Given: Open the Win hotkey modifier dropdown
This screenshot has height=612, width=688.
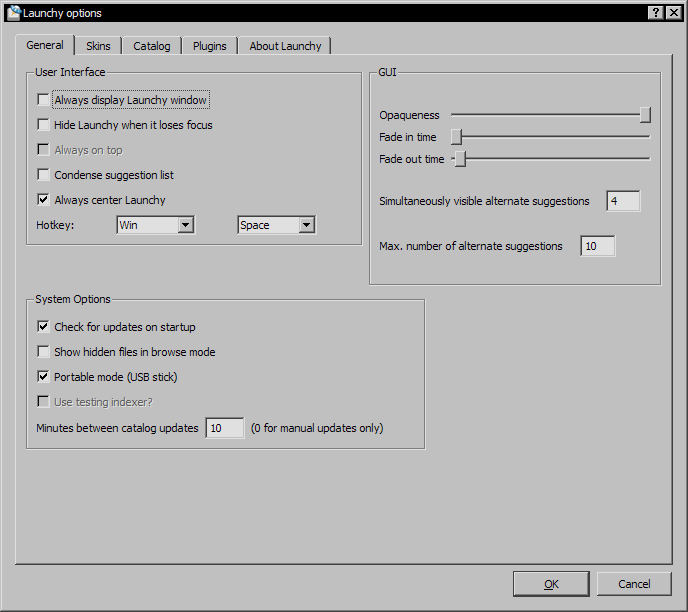Looking at the screenshot, I should pos(184,225).
